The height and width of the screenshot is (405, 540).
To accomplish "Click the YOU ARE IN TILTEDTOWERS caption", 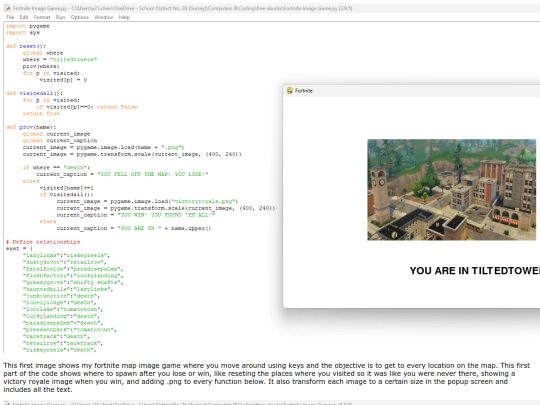I will [475, 271].
